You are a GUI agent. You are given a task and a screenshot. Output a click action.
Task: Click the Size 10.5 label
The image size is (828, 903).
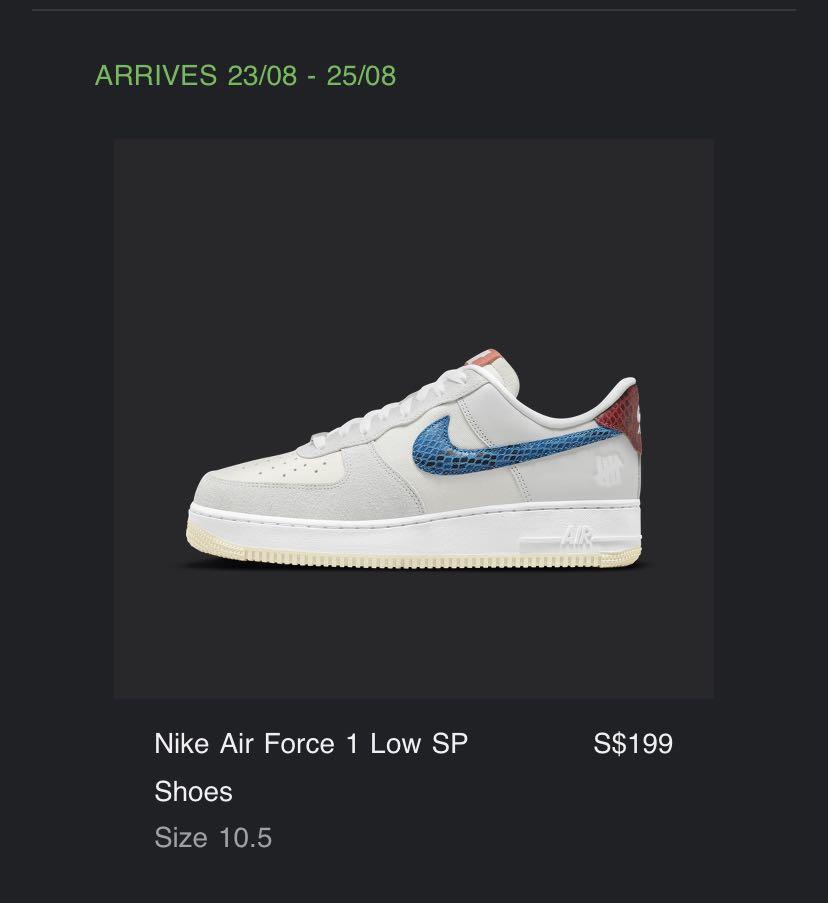click(213, 838)
